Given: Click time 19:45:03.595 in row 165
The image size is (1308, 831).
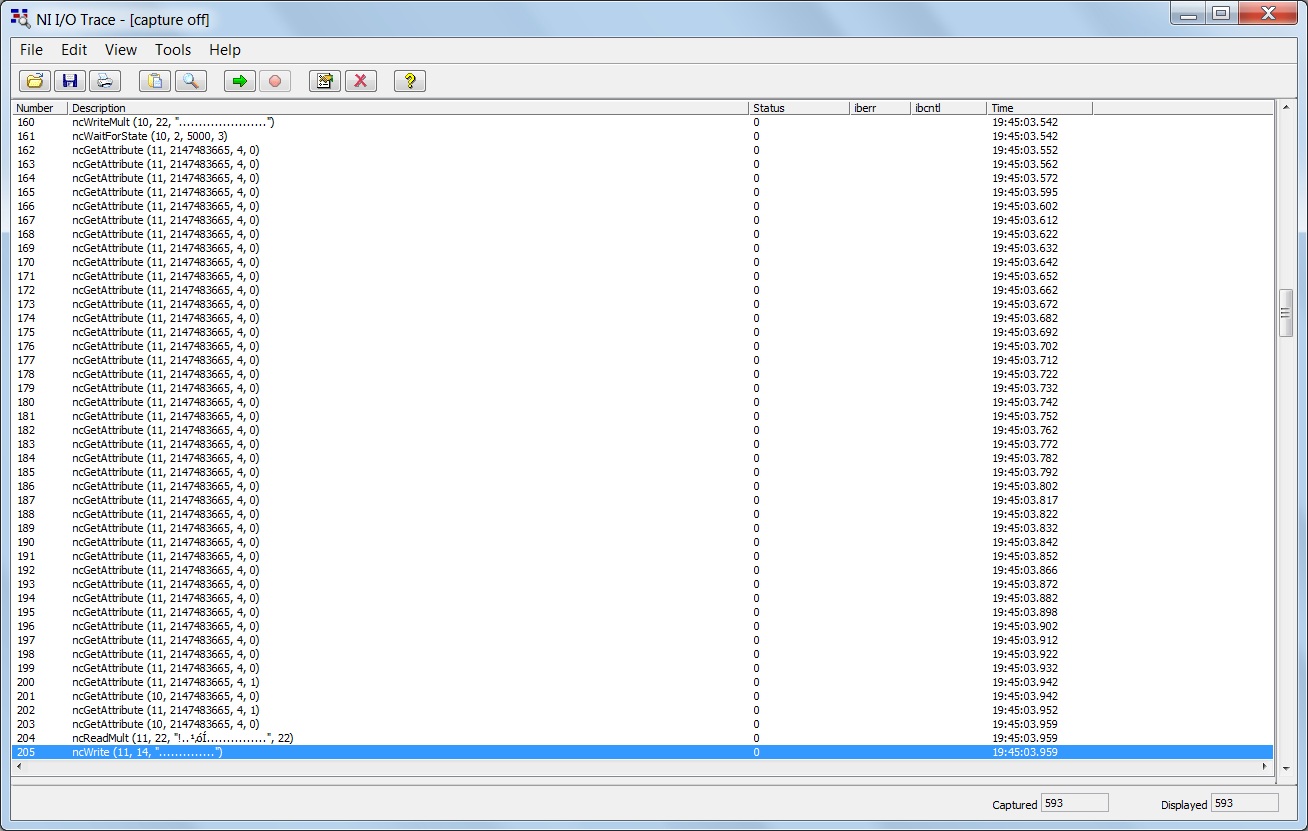Looking at the screenshot, I should (1025, 192).
